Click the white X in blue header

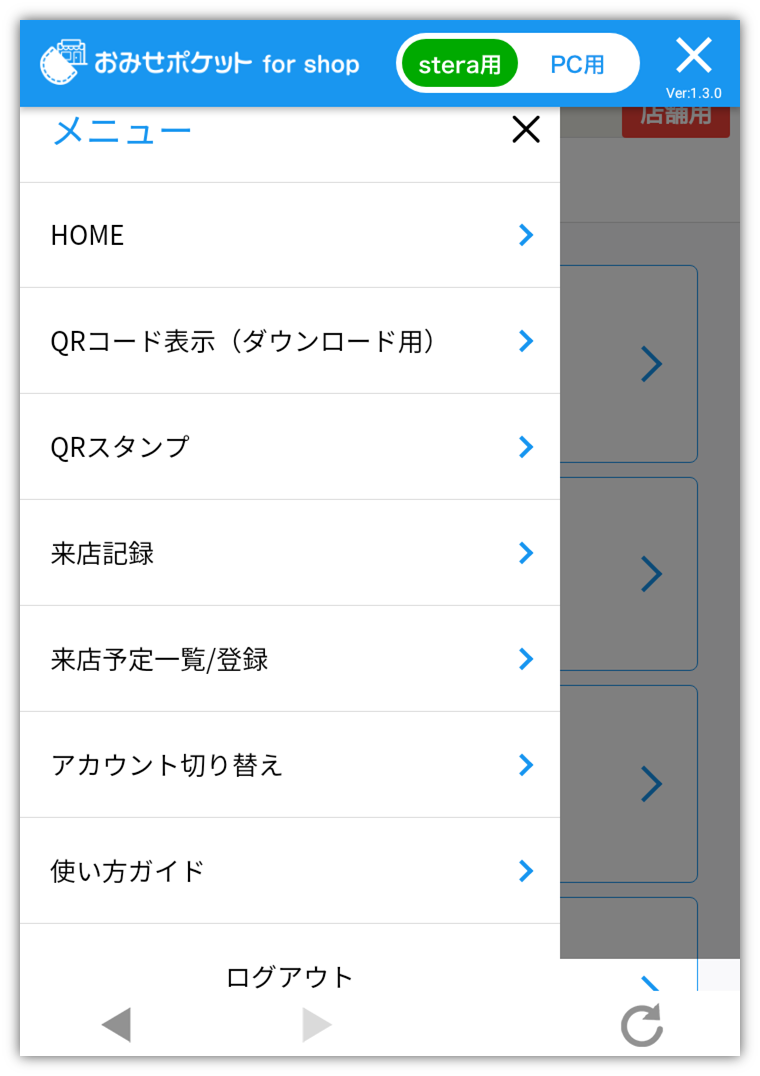693,56
